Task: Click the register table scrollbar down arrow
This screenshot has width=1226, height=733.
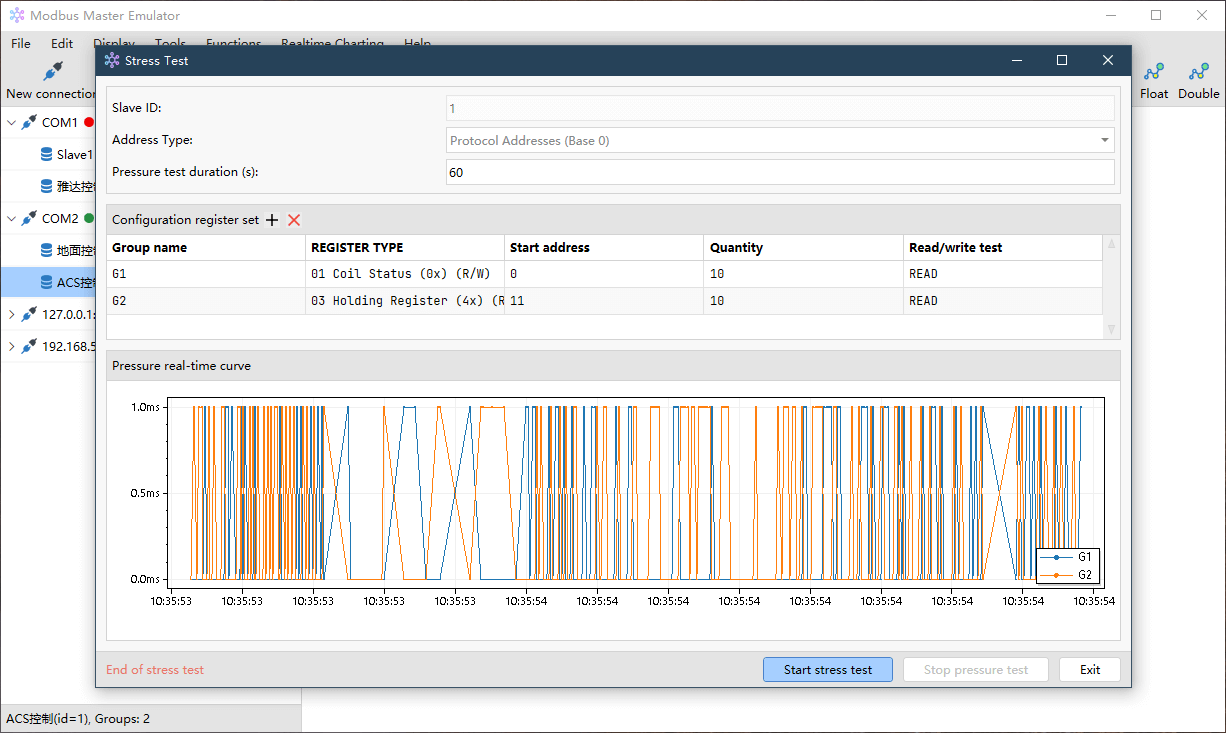Action: tap(1112, 329)
